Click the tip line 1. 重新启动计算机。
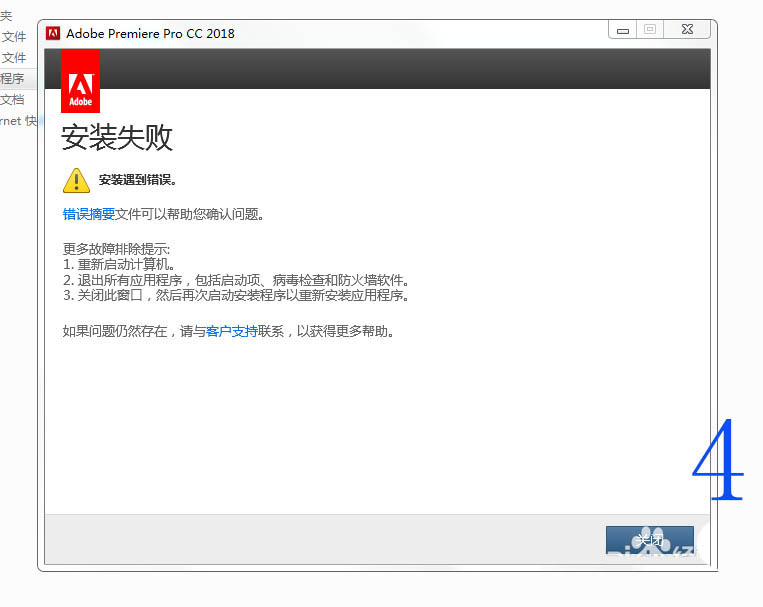The image size is (763, 607). tap(119, 265)
